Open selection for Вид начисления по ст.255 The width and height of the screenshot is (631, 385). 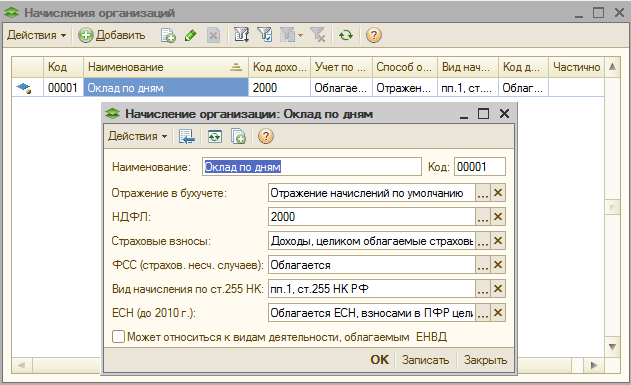[x=483, y=289]
